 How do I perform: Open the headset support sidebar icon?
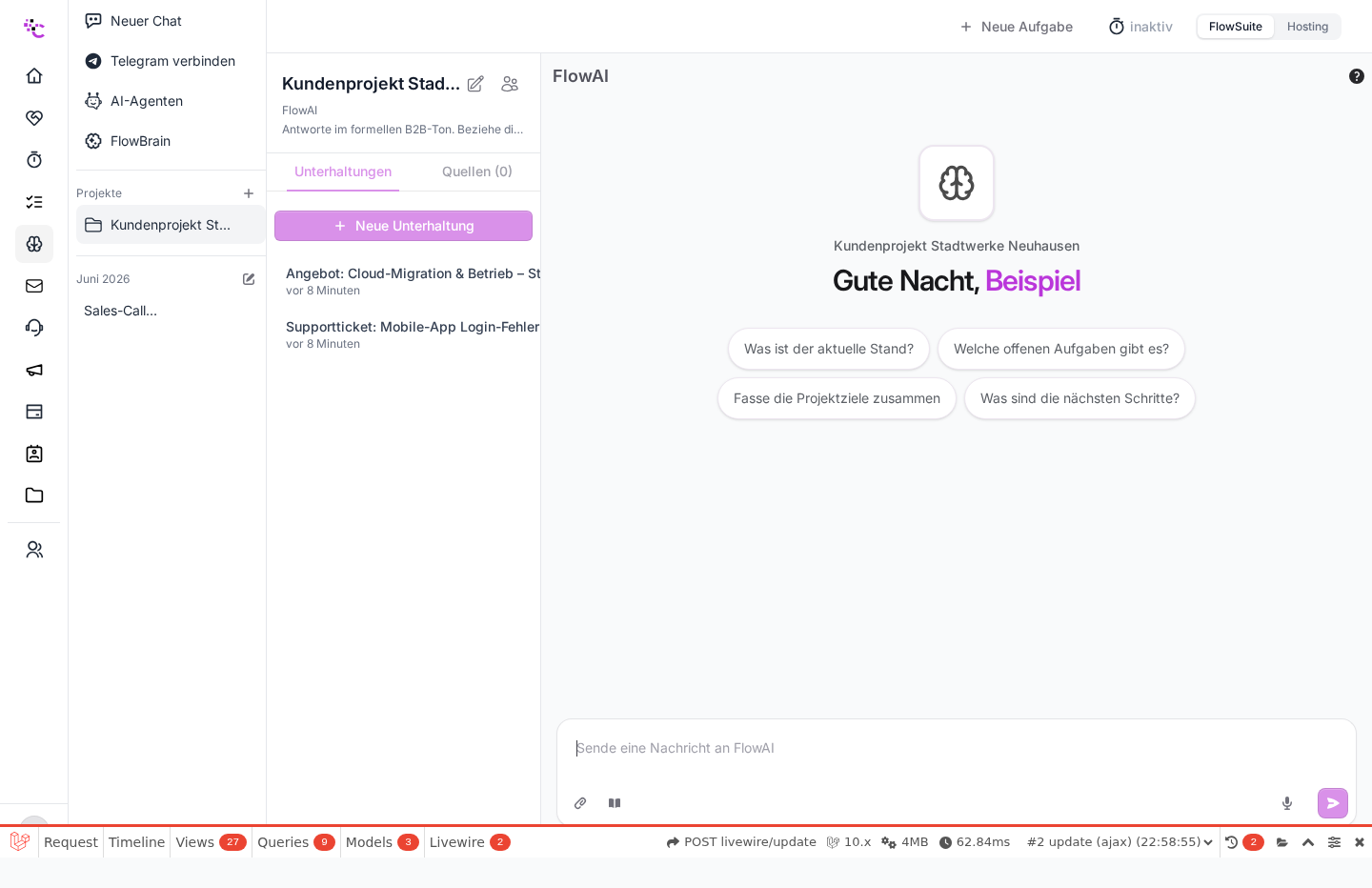coord(34,328)
